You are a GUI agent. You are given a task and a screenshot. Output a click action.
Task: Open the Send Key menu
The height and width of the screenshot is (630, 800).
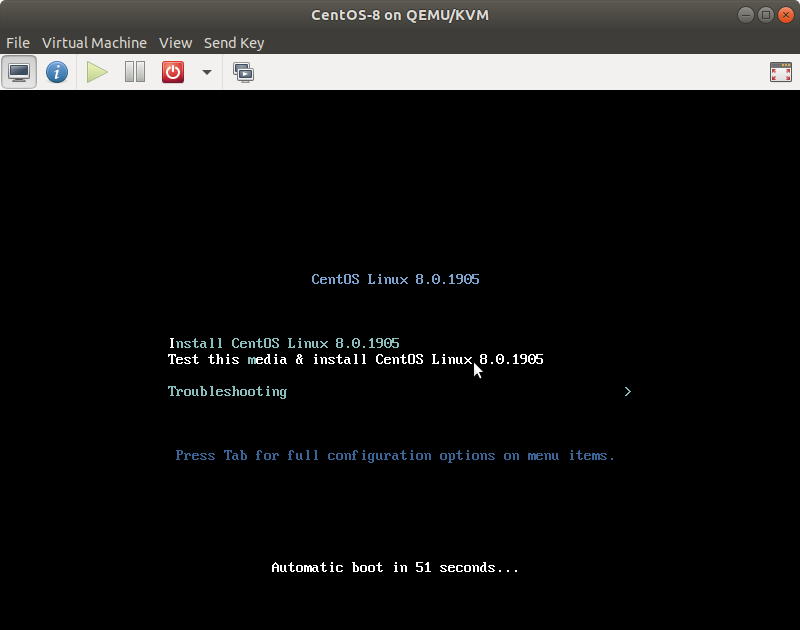pos(234,43)
